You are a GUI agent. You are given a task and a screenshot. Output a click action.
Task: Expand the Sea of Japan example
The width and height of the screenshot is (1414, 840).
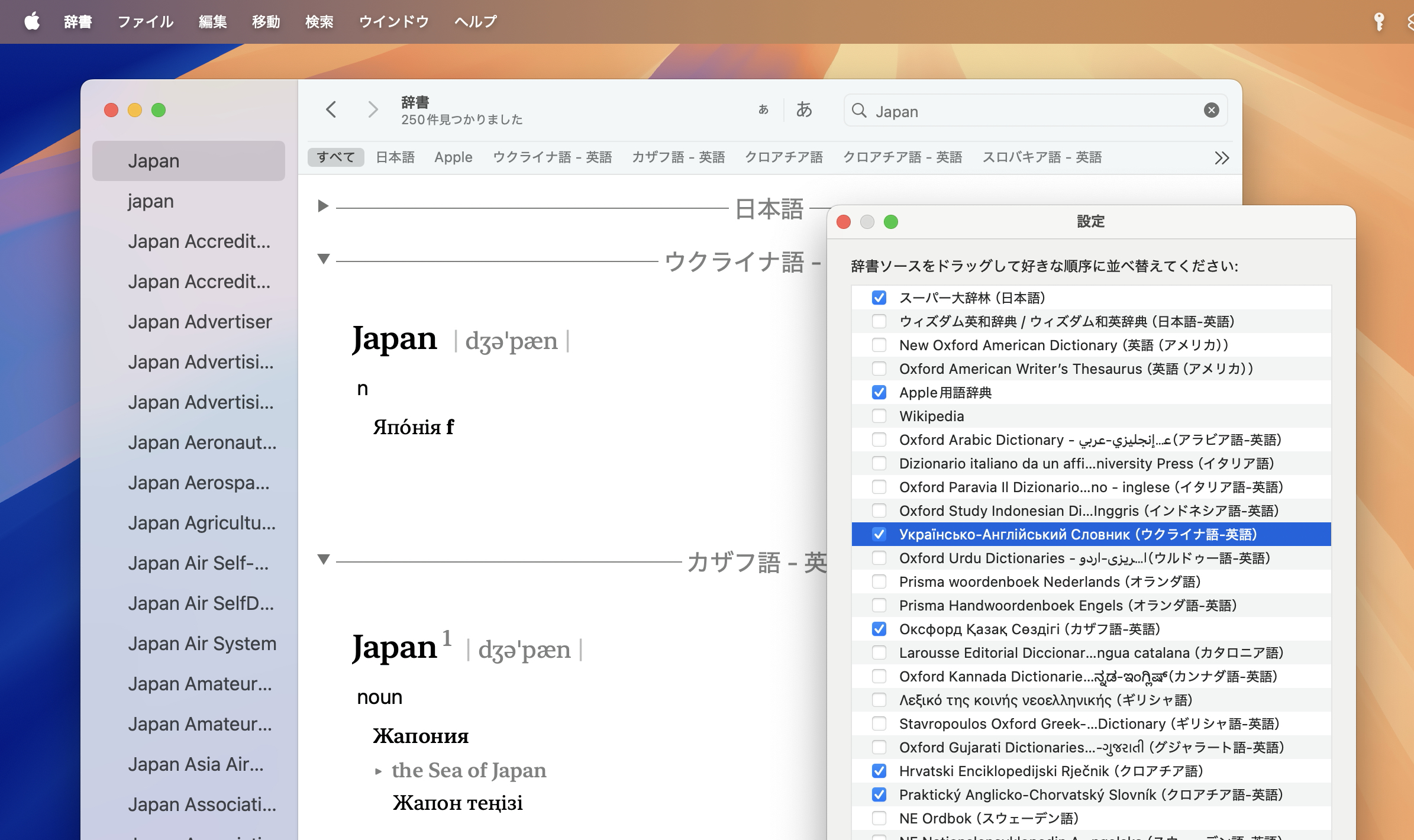click(378, 771)
